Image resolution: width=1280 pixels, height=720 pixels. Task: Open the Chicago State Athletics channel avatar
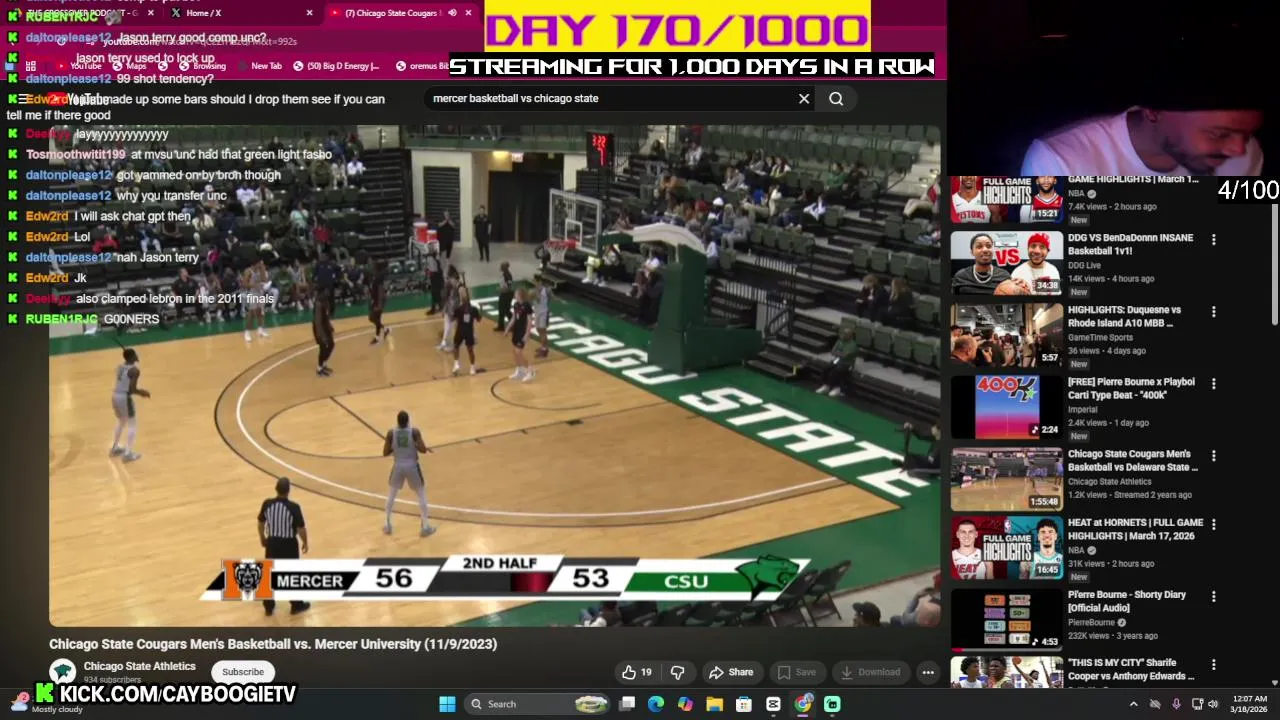click(63, 672)
